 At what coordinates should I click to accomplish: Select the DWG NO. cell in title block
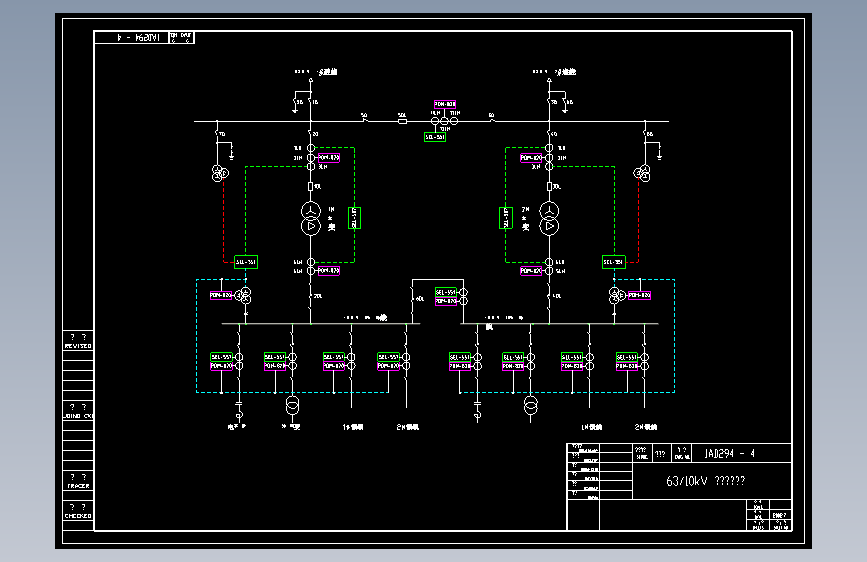pyautogui.click(x=682, y=453)
